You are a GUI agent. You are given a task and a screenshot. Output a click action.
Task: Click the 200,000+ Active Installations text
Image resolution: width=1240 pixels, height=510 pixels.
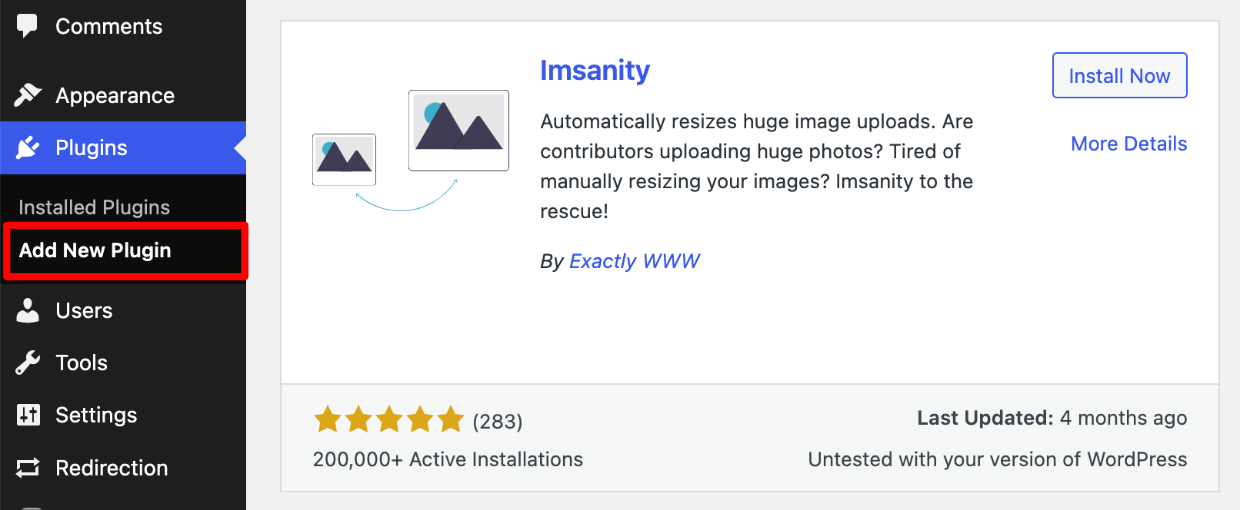pos(448,460)
